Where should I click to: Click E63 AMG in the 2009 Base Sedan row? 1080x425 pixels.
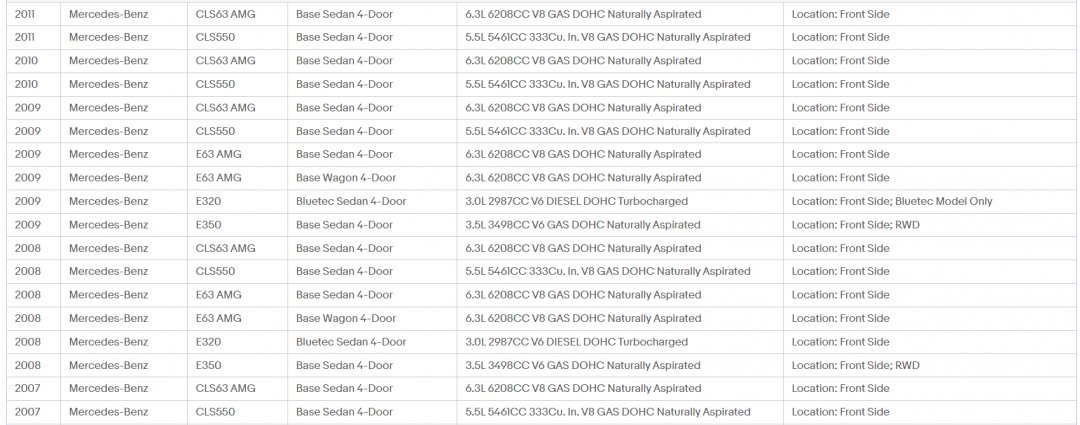coord(218,154)
